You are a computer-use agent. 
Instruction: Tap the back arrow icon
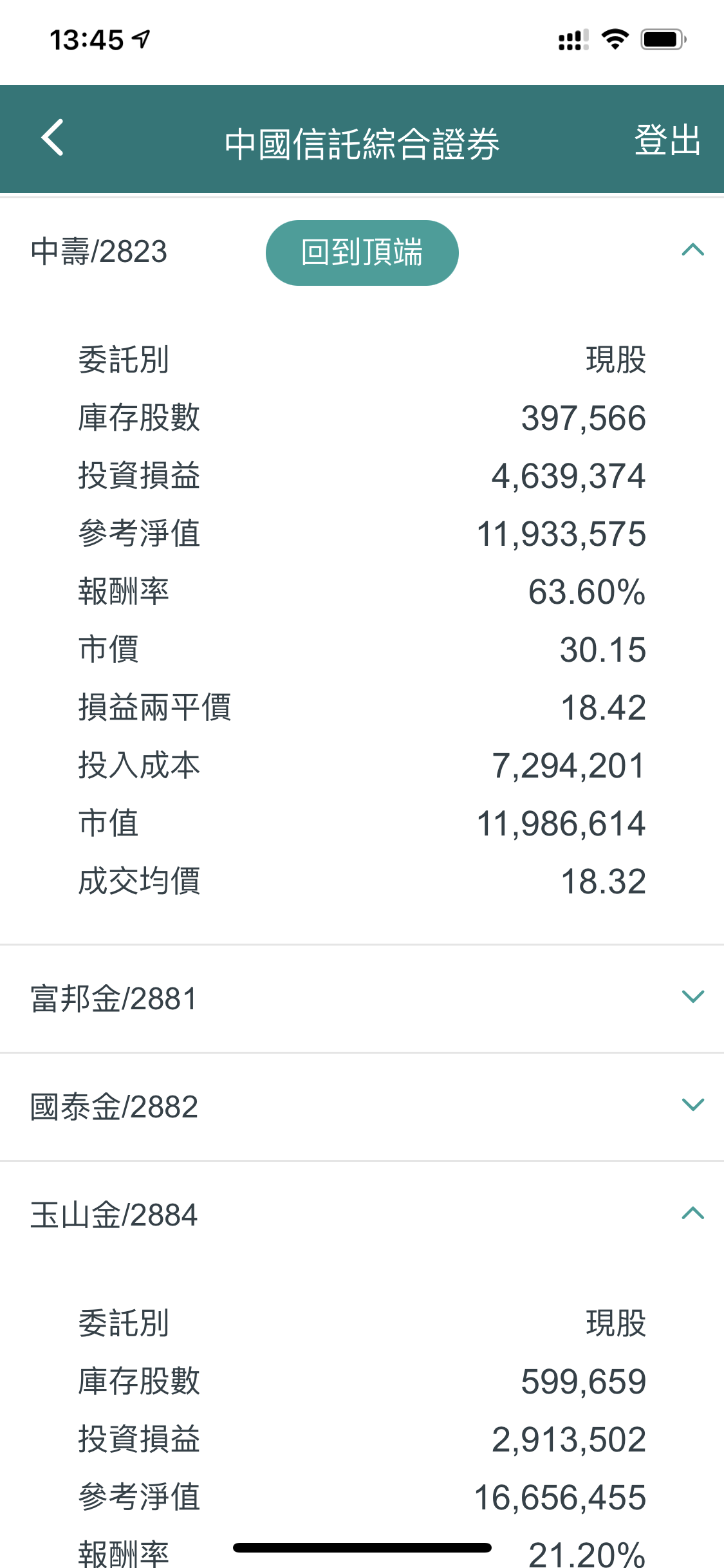[53, 137]
